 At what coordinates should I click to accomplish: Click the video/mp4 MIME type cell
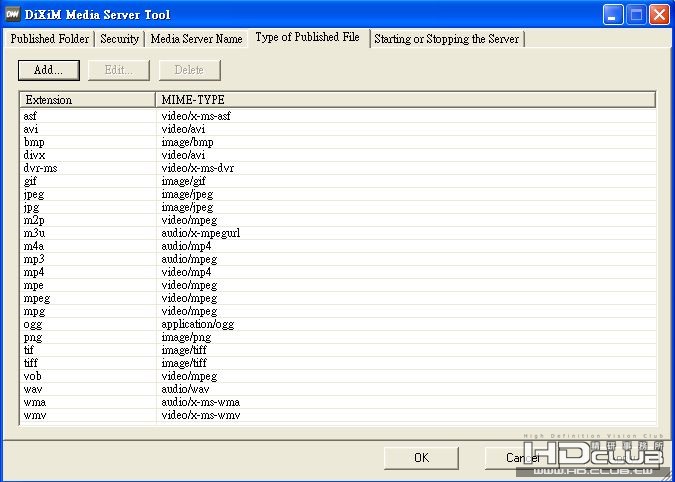(x=186, y=272)
